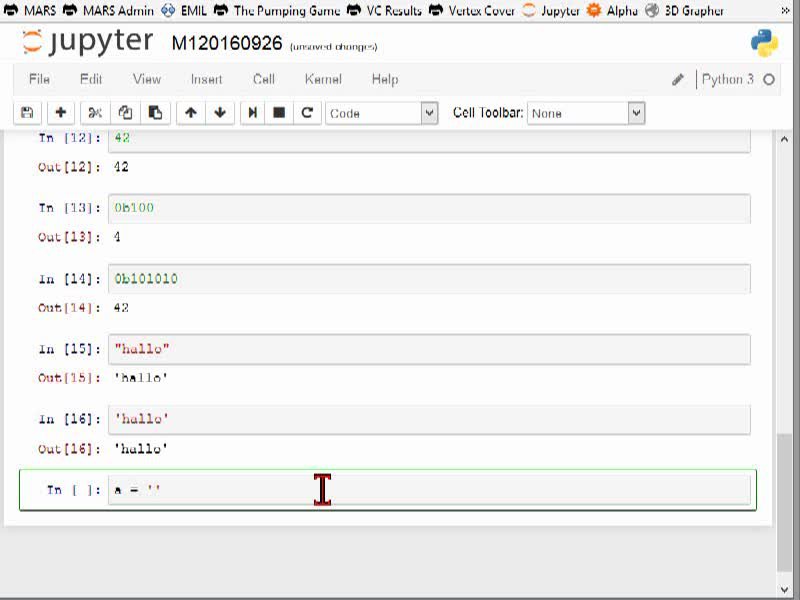The height and width of the screenshot is (600, 800).
Task: Click the pencil edit mode indicator
Action: click(x=678, y=80)
